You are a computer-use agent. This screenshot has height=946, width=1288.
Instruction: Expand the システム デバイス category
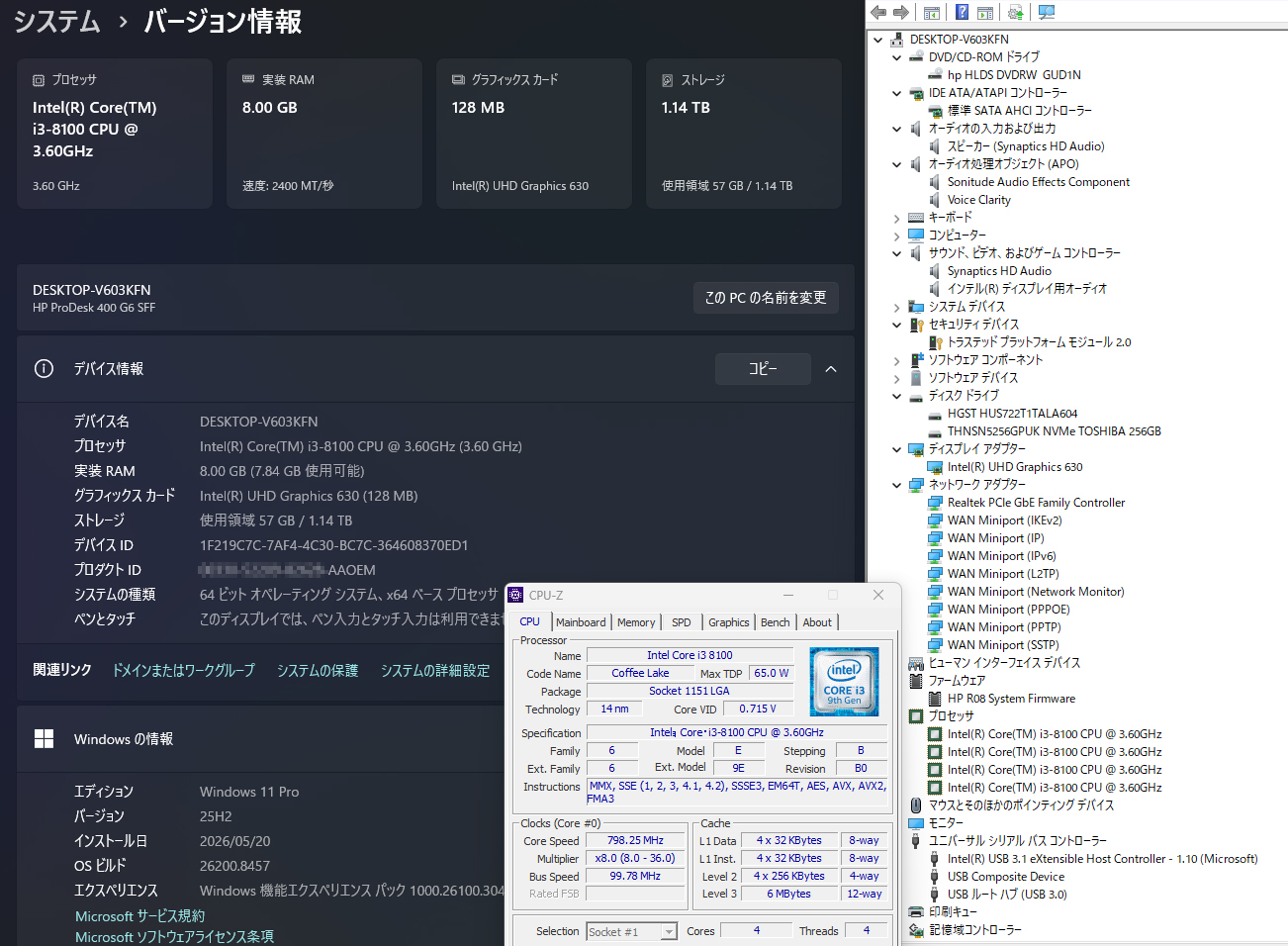tap(897, 307)
